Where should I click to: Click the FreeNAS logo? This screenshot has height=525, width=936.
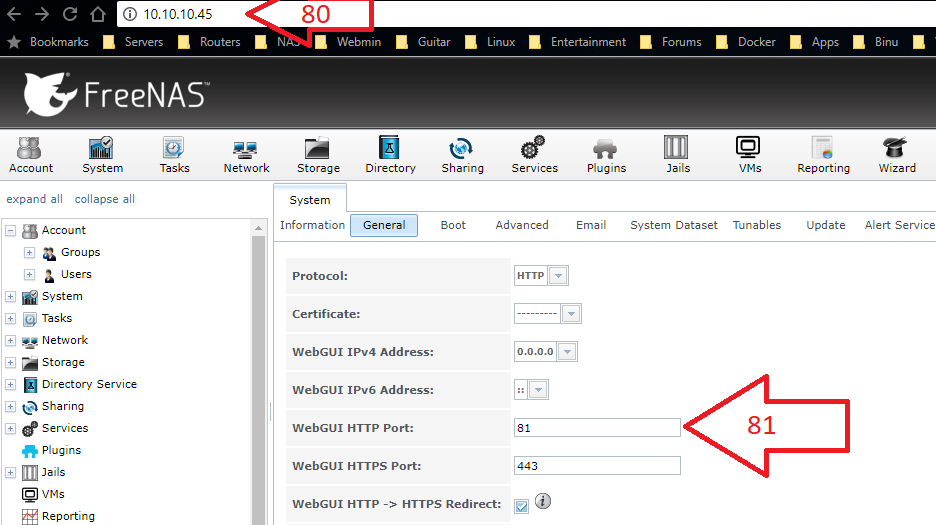[116, 94]
